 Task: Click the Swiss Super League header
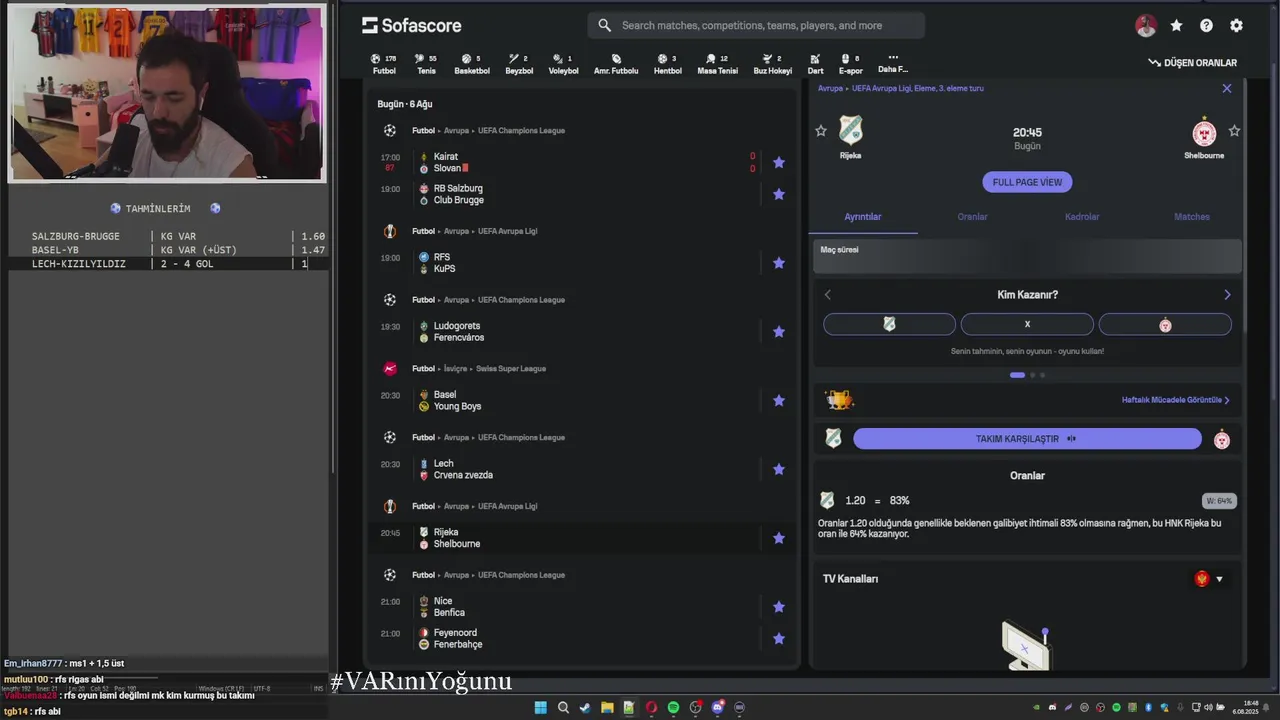coord(511,369)
